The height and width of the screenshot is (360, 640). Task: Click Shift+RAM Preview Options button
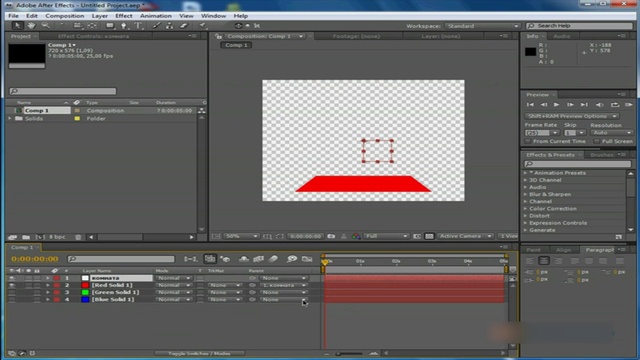tap(571, 116)
